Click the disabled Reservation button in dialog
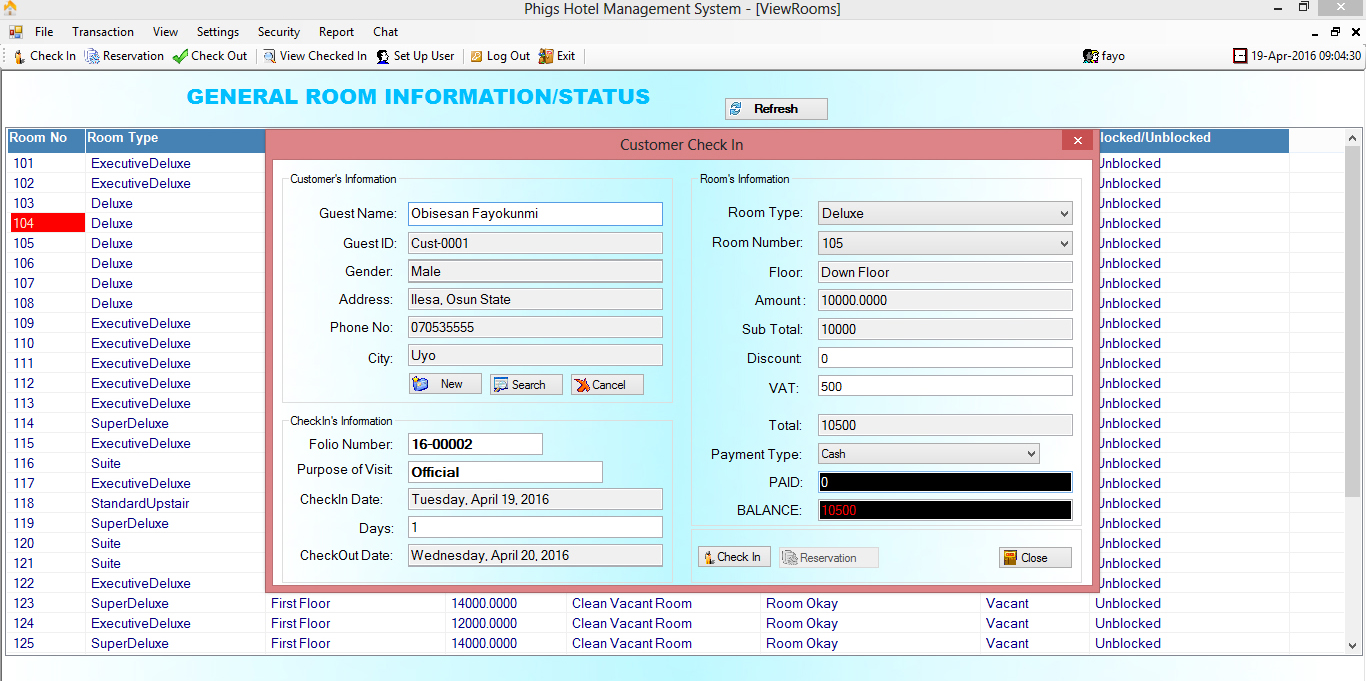Screen dimensions: 1366x681 (829, 557)
